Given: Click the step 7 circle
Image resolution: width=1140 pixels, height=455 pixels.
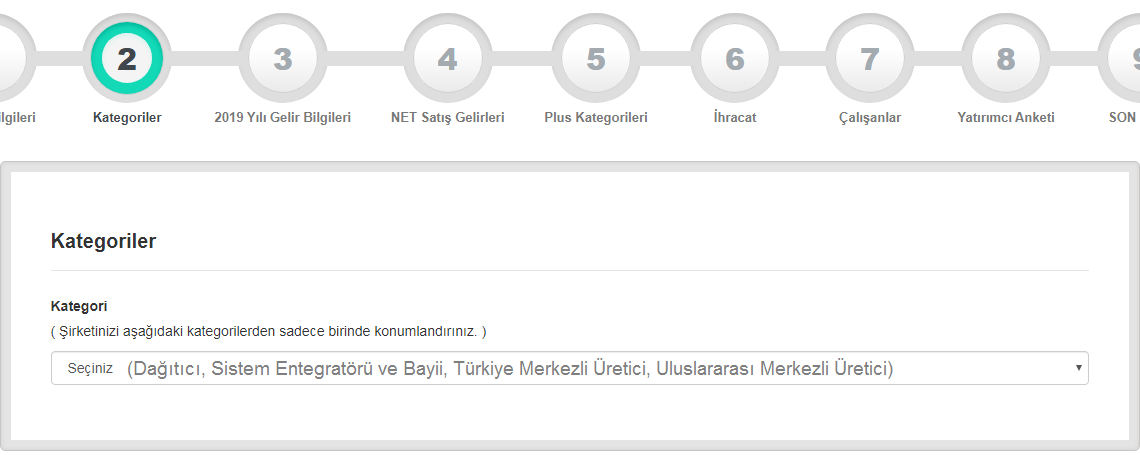Looking at the screenshot, I should point(870,59).
